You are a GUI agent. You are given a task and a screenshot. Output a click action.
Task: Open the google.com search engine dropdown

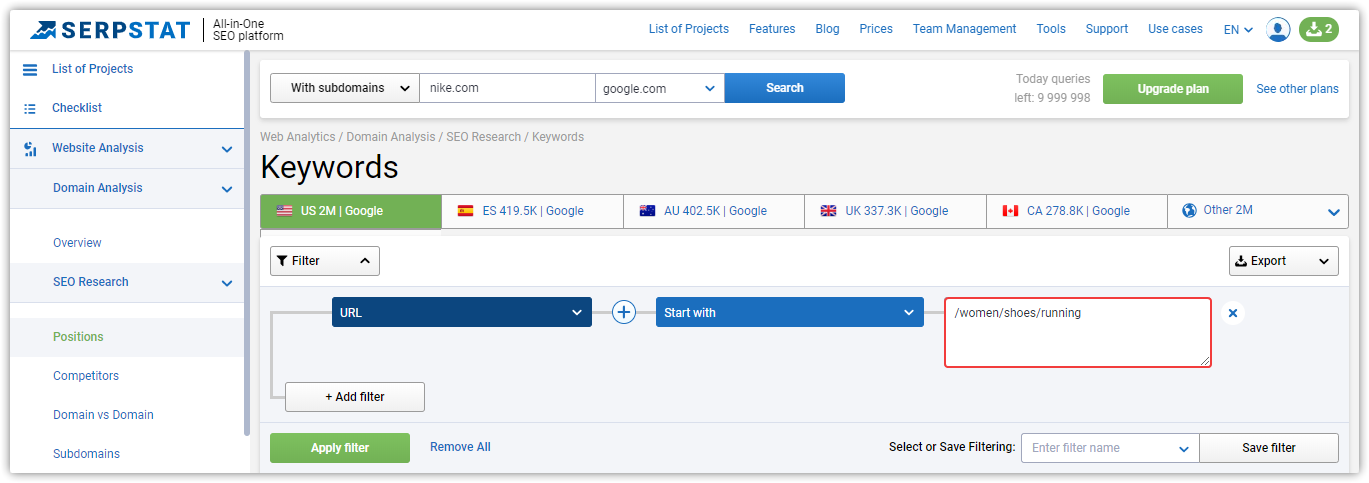point(660,88)
